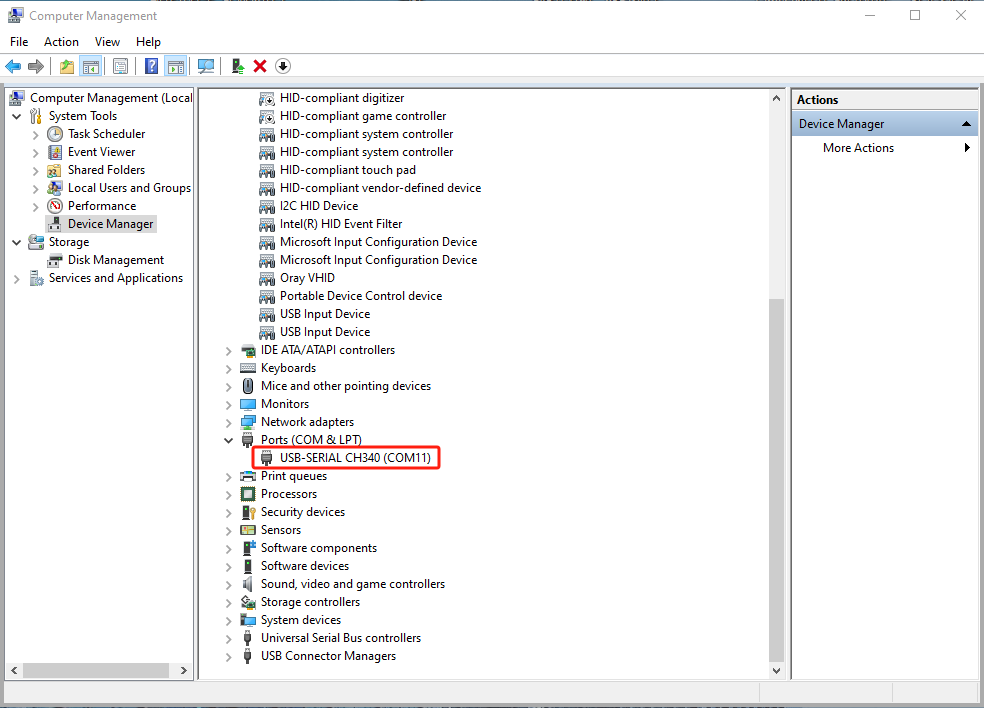Click the Back arrow toolbar icon
Screen dimensions: 984x708
pos(13,66)
